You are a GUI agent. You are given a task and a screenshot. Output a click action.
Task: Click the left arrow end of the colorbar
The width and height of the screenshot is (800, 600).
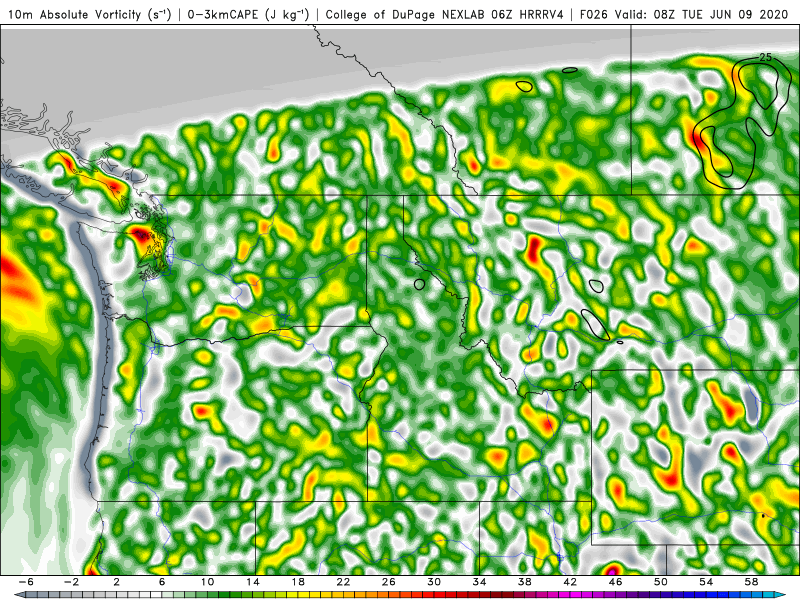pos(19,595)
